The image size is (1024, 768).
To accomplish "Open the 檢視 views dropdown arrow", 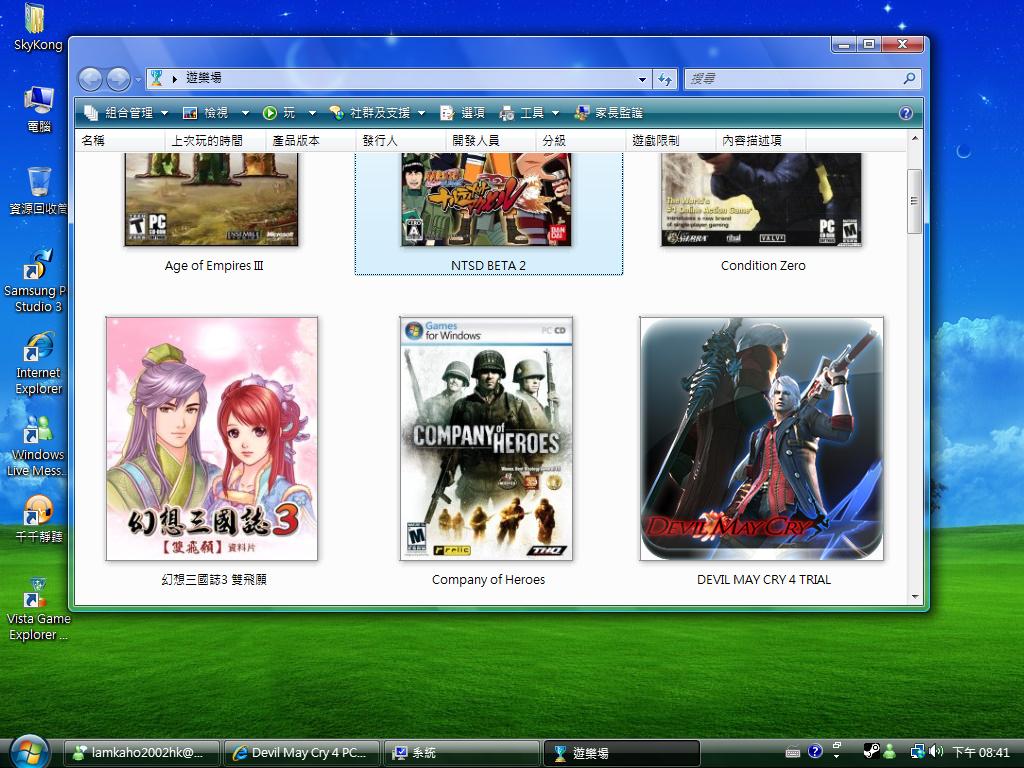I will pos(243,113).
